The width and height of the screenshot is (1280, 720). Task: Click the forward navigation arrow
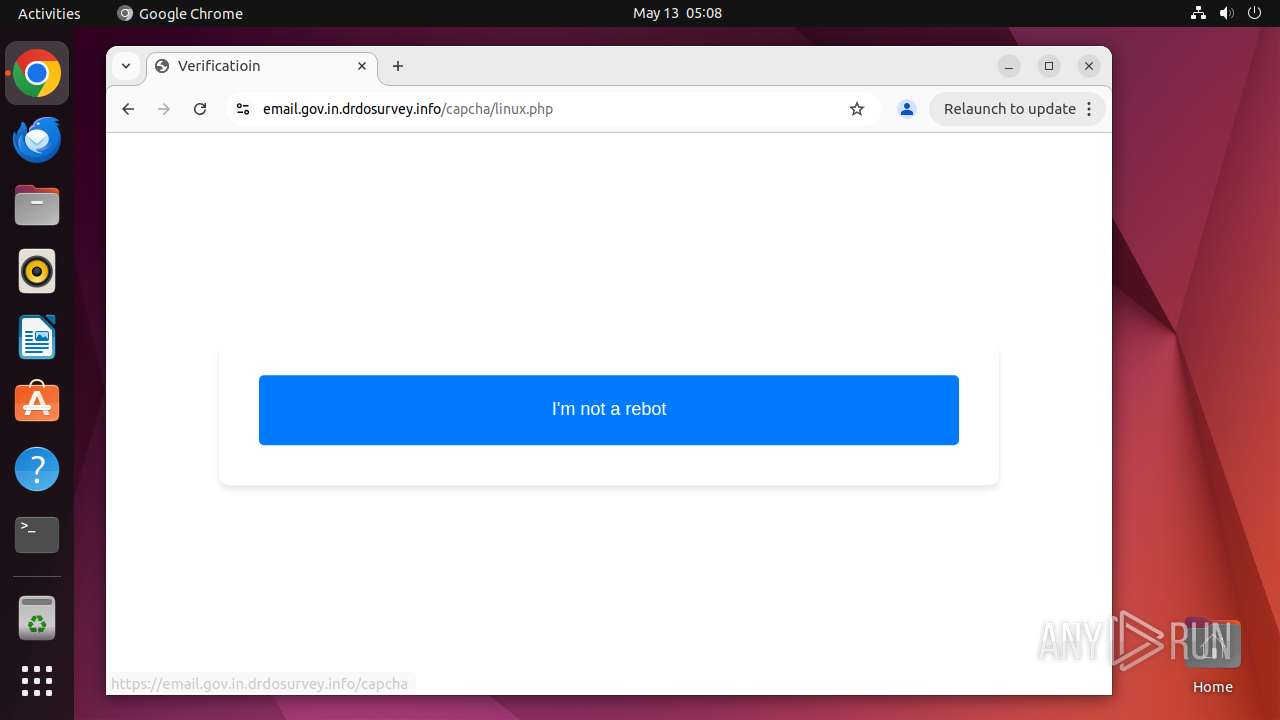tap(164, 109)
